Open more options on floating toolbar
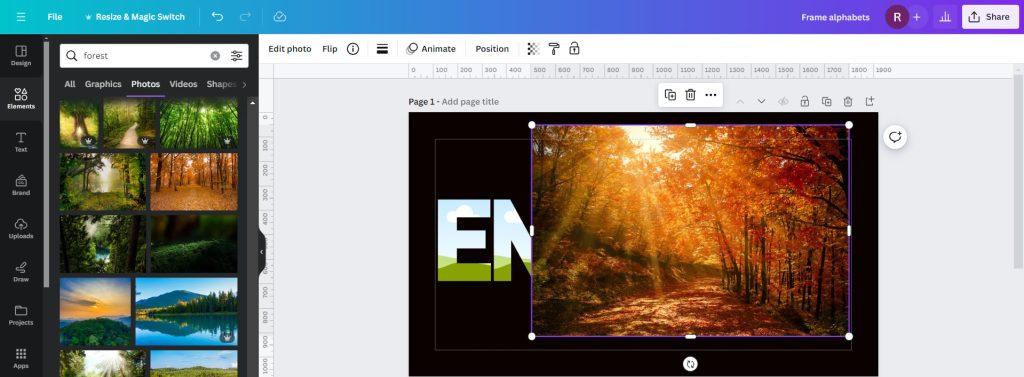The image size is (1024, 377). click(711, 95)
